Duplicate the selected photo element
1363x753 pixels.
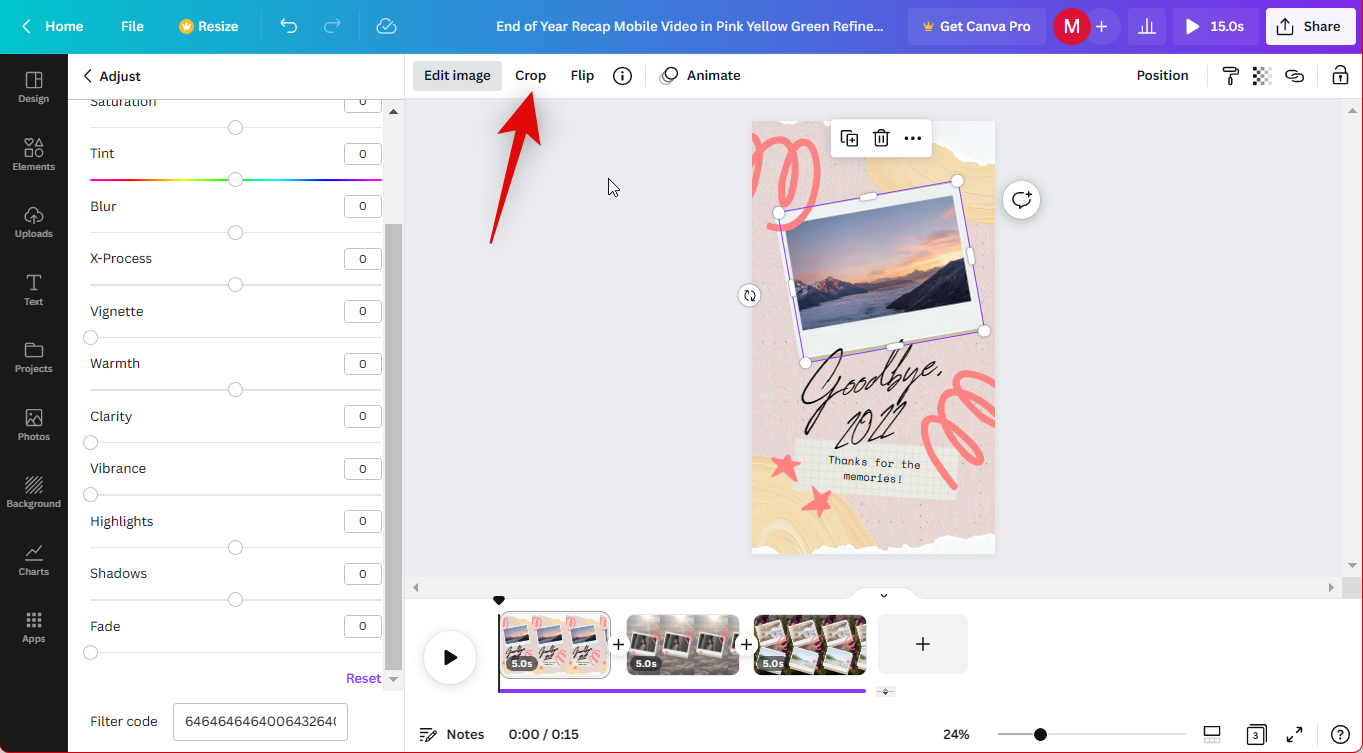click(x=849, y=138)
